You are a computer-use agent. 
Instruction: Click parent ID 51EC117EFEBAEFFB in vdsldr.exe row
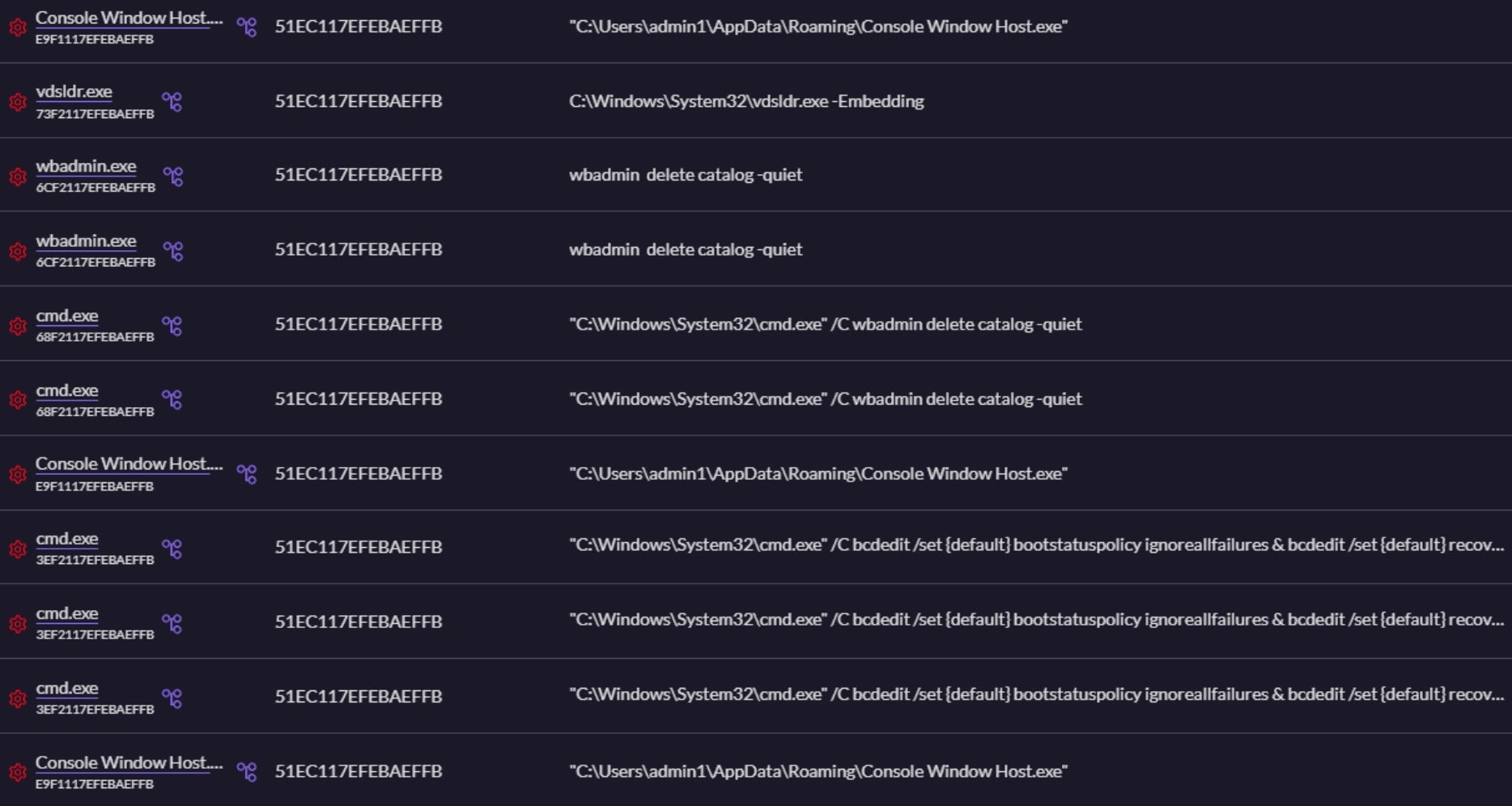pos(358,101)
